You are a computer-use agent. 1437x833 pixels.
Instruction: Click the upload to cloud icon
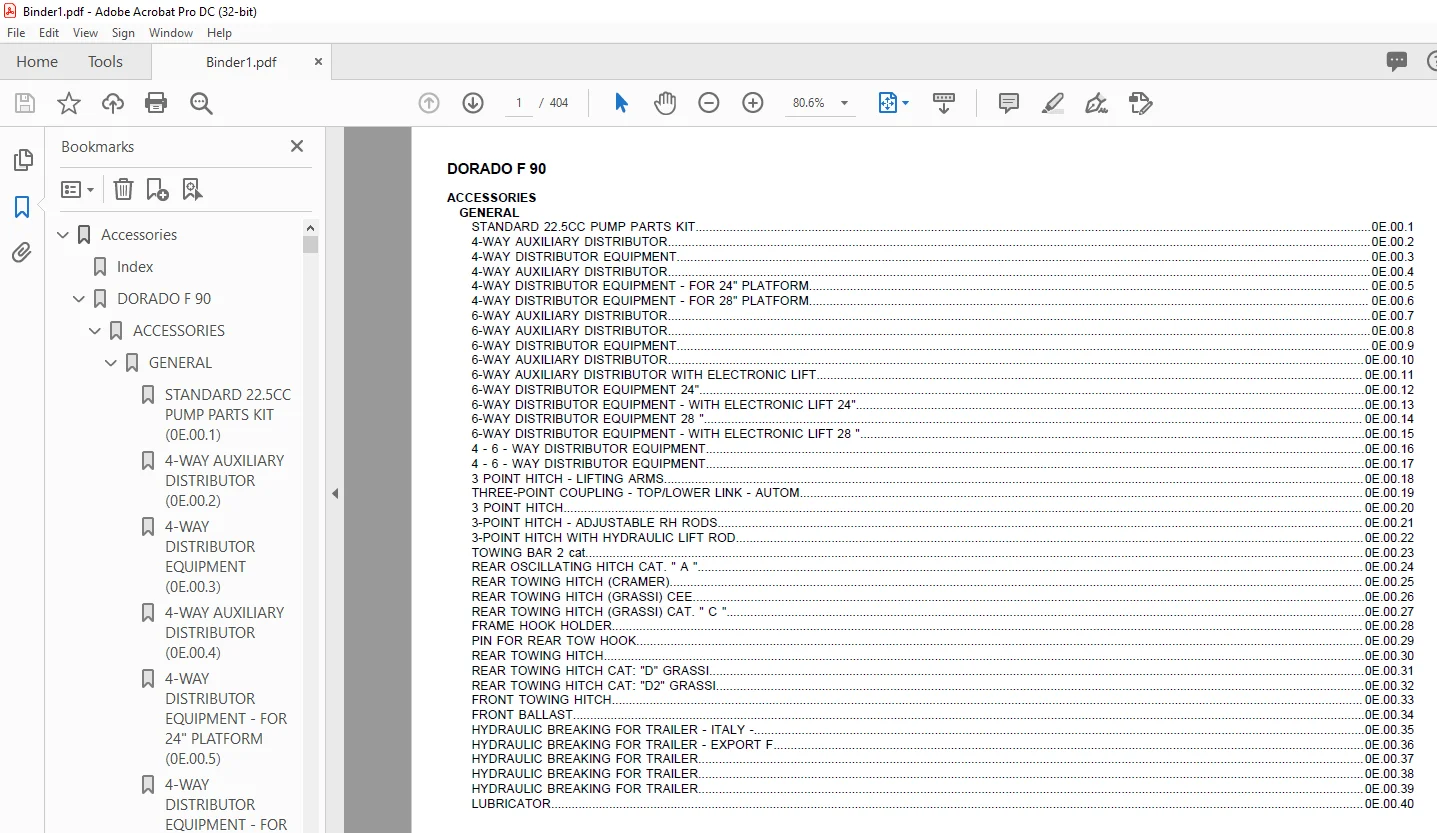(113, 103)
